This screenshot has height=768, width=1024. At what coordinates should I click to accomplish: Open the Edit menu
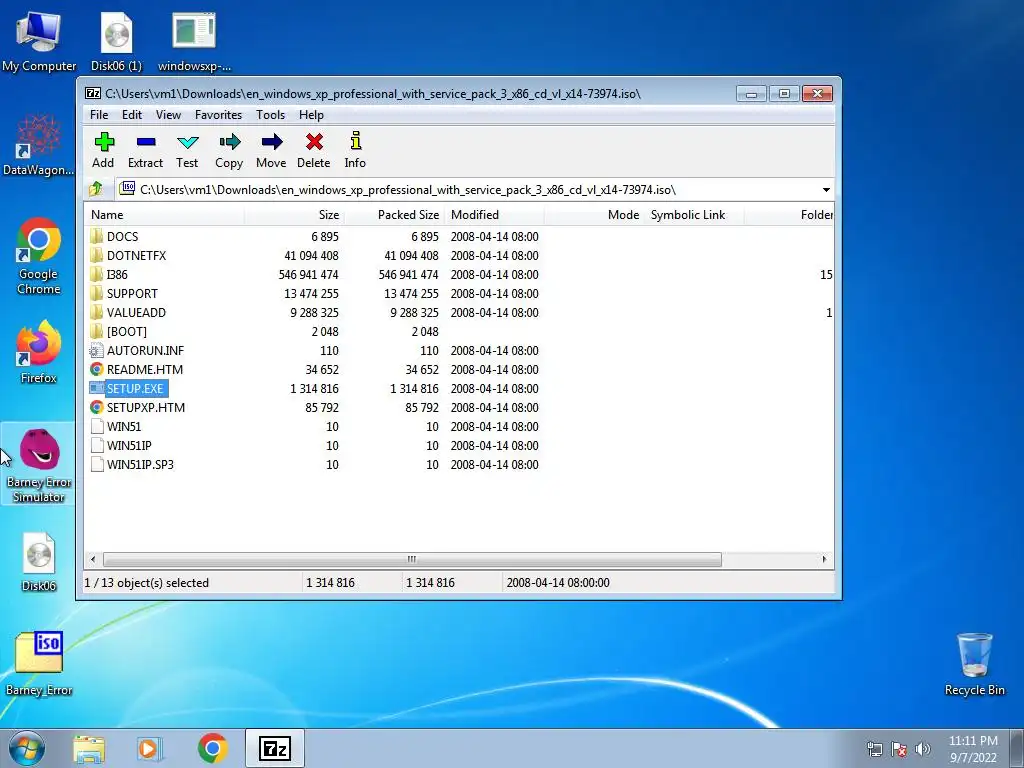[132, 115]
